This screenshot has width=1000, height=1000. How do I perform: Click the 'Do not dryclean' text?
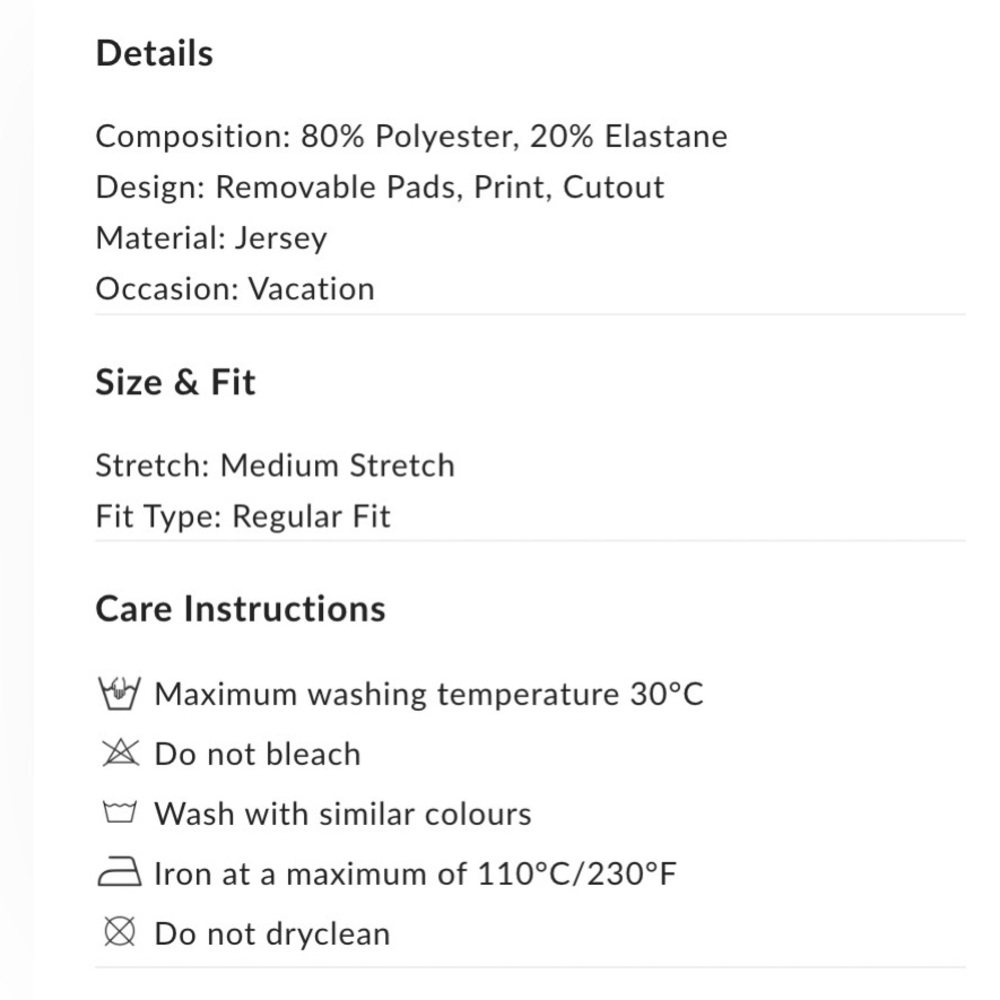coord(272,934)
